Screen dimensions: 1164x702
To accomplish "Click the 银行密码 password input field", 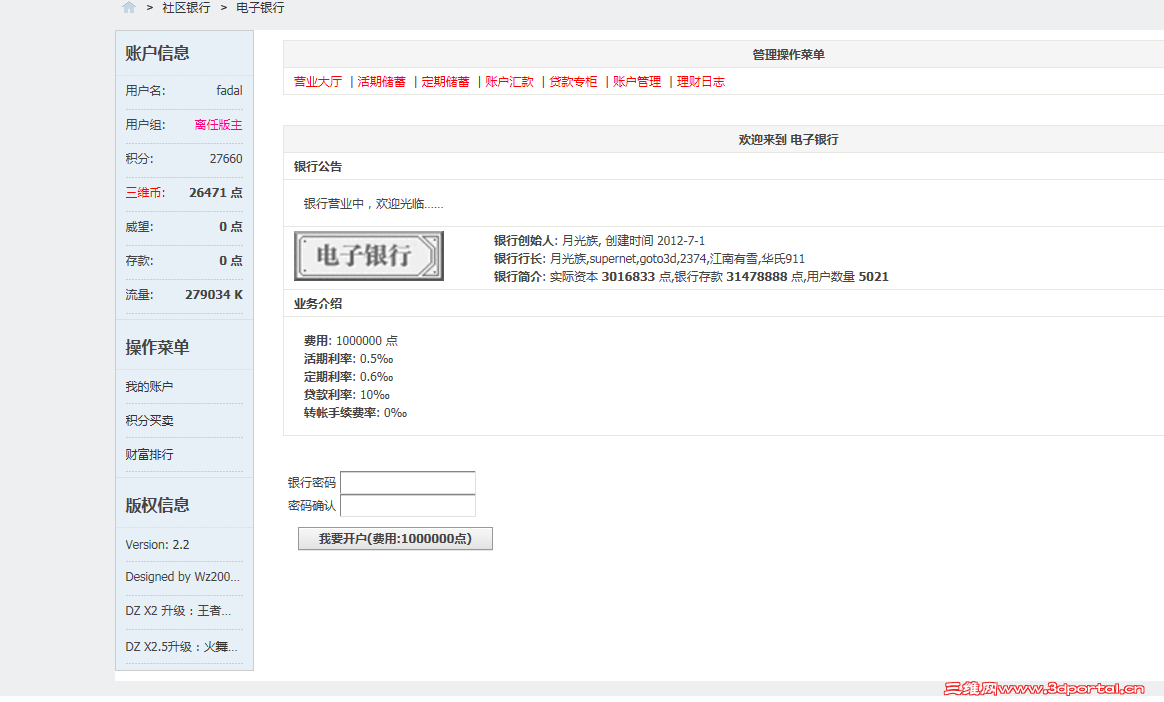I will 407,482.
